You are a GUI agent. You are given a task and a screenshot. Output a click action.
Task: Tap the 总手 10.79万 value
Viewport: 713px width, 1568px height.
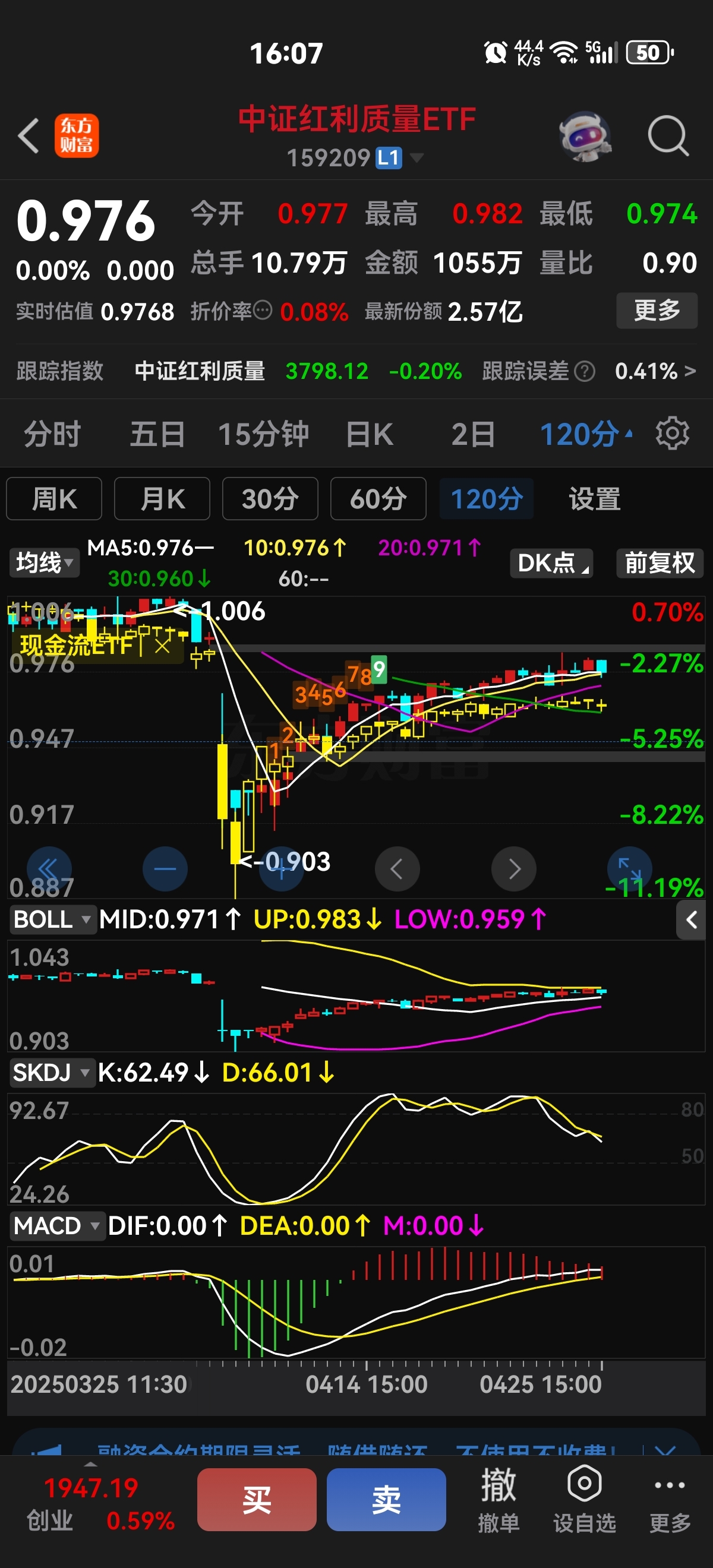pos(299,263)
